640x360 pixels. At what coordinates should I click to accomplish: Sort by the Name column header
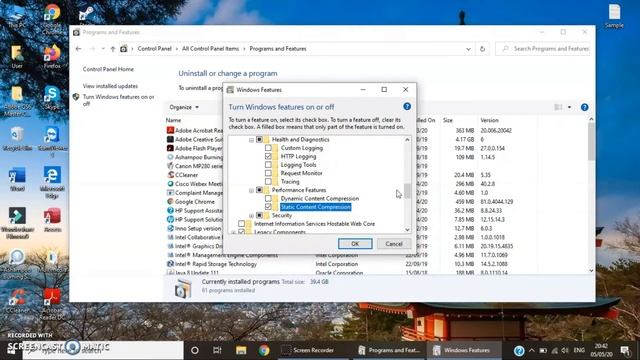point(173,120)
